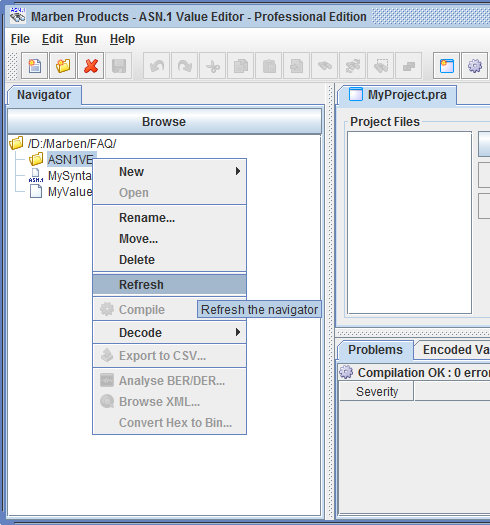Open the Help menu
The height and width of the screenshot is (525, 490).
(122, 39)
